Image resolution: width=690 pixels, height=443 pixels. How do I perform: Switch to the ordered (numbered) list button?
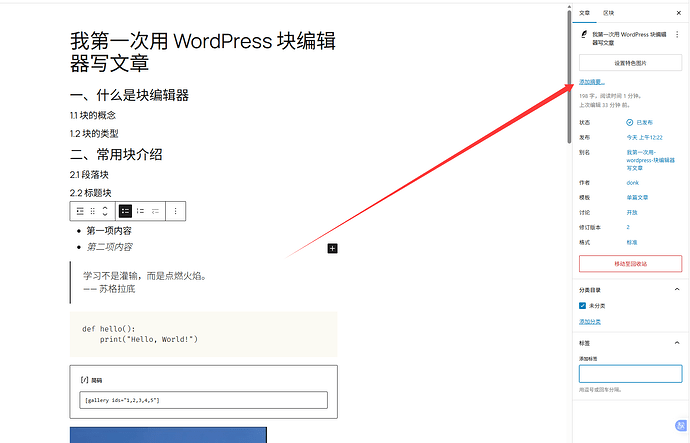pyautogui.click(x=140, y=211)
